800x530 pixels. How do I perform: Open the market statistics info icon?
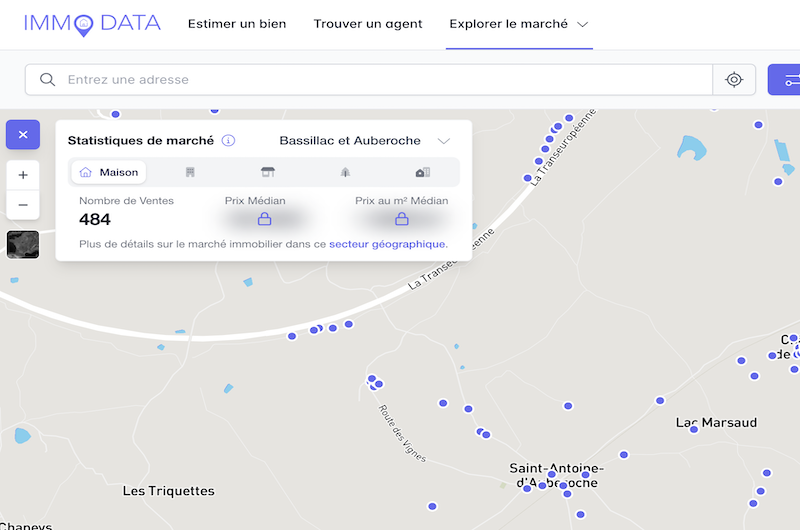228,140
